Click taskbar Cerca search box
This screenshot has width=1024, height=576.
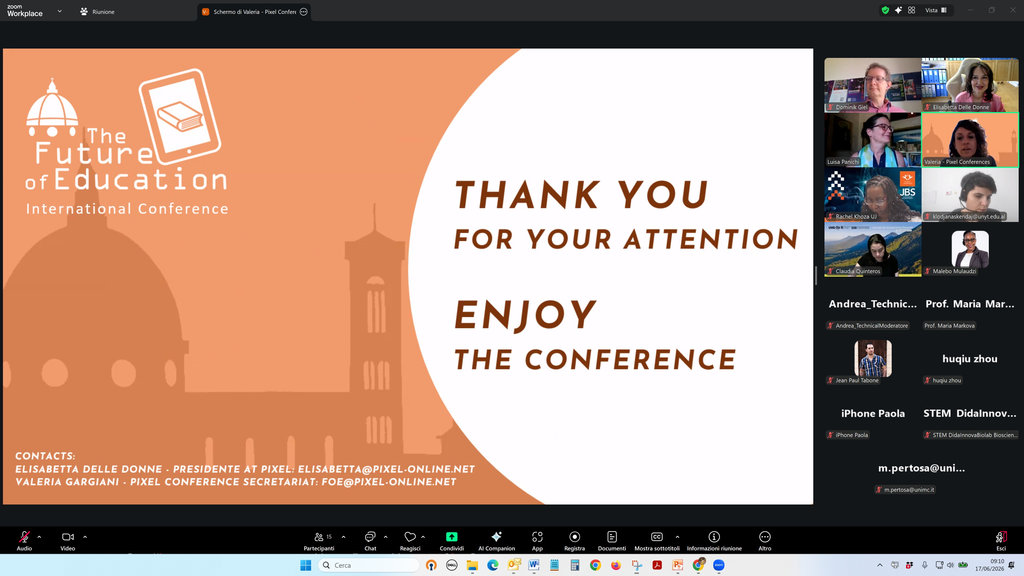(369, 565)
